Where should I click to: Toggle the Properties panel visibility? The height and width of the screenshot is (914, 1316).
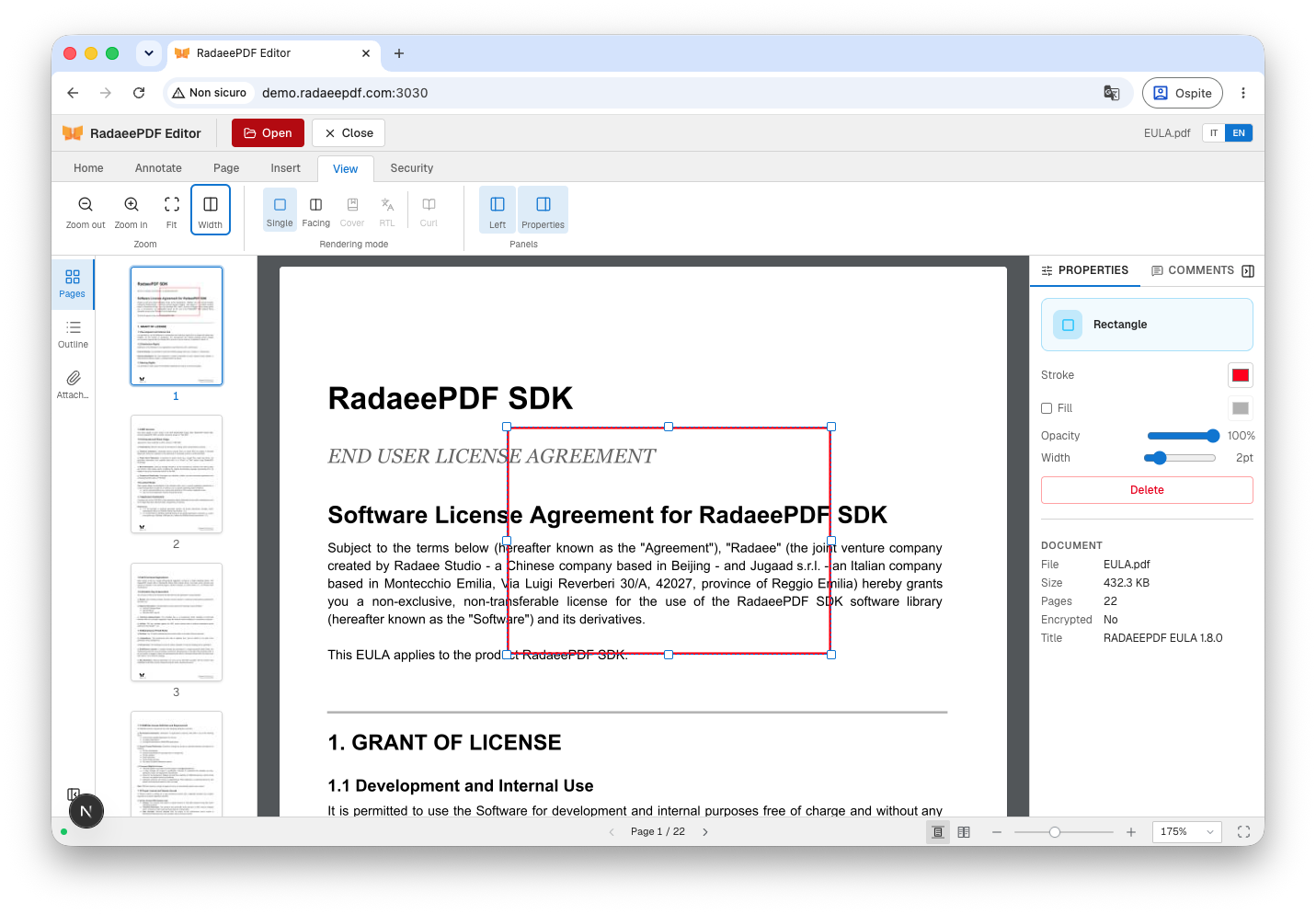pos(543,211)
